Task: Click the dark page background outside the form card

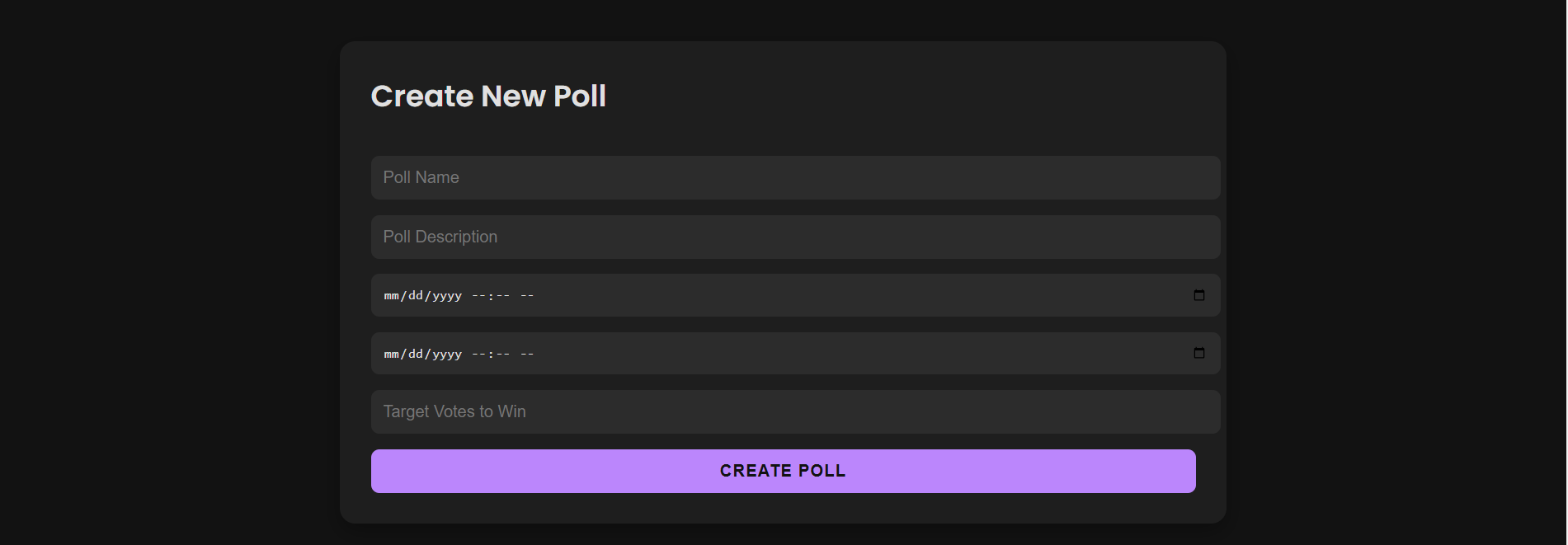Action: click(165, 272)
